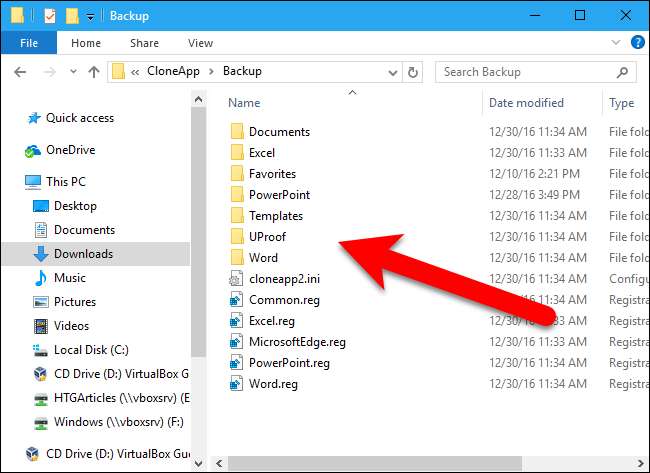
Task: Open Customize Quick Access Toolbar dropdown
Action: (90, 17)
